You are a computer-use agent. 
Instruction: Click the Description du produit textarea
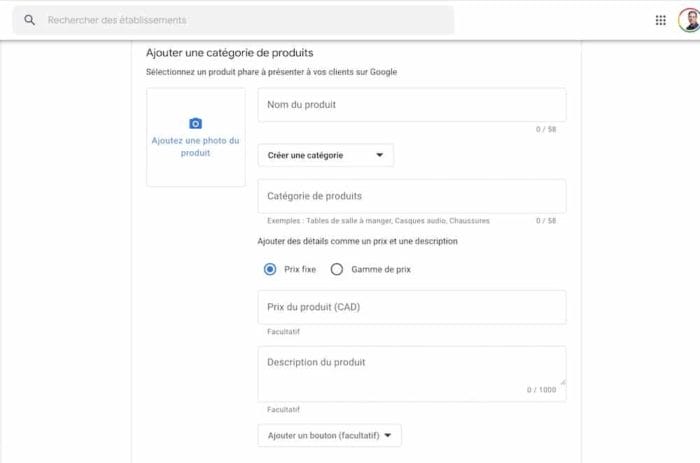click(x=412, y=374)
